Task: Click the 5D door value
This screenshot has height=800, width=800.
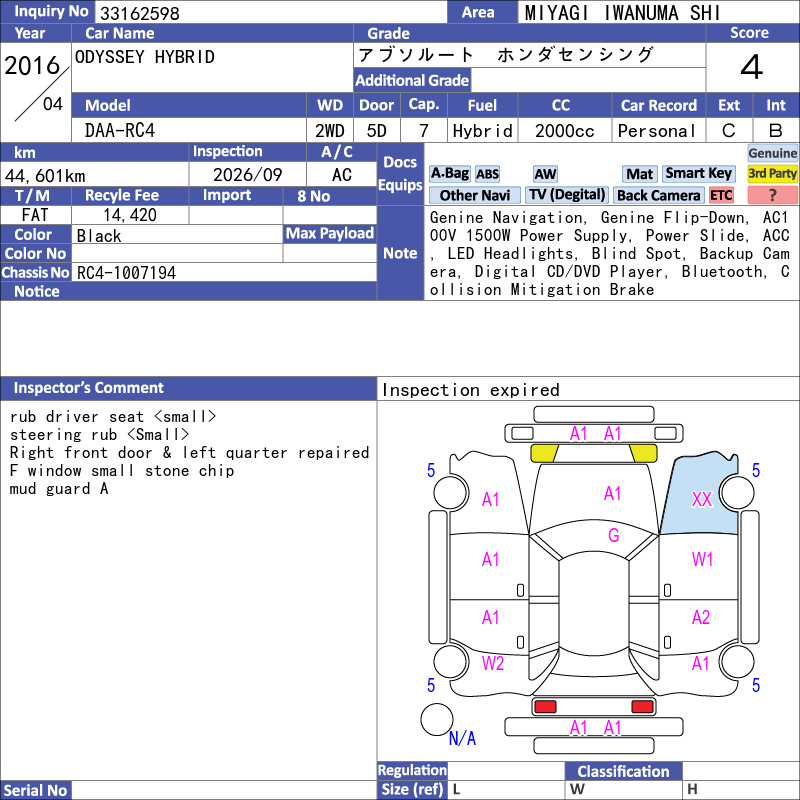Action: click(x=377, y=131)
